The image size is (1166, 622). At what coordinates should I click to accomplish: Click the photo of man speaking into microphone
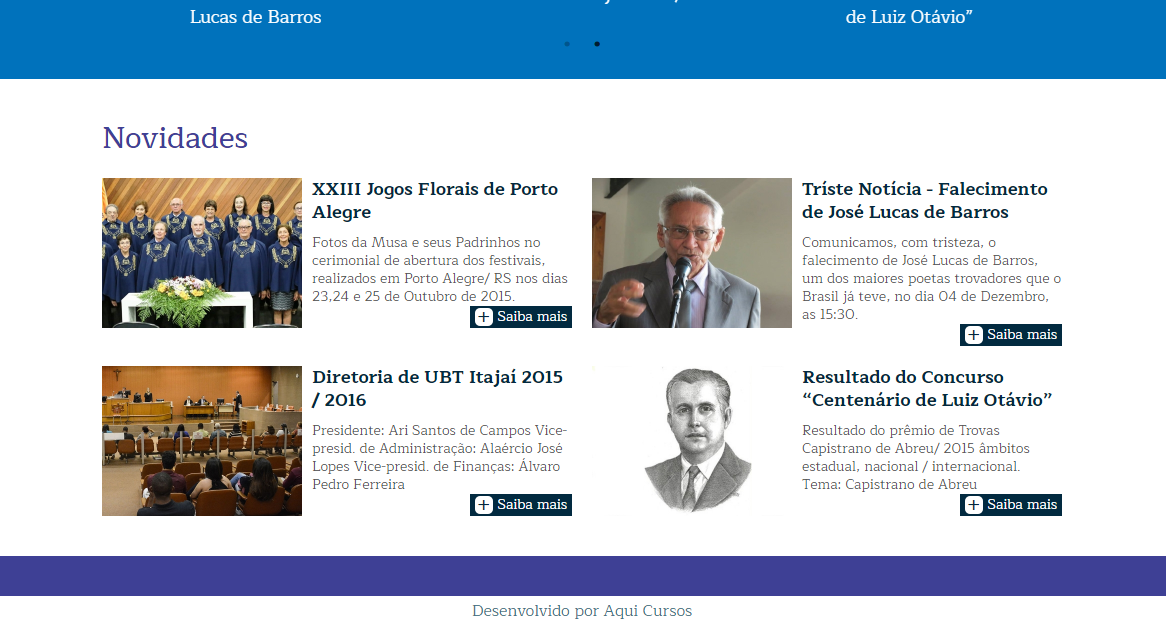[x=692, y=253]
